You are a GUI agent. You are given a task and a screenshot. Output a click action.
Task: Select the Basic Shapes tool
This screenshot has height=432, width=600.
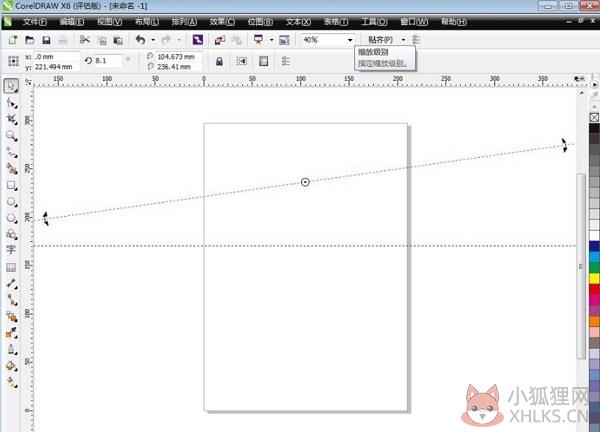pos(11,234)
